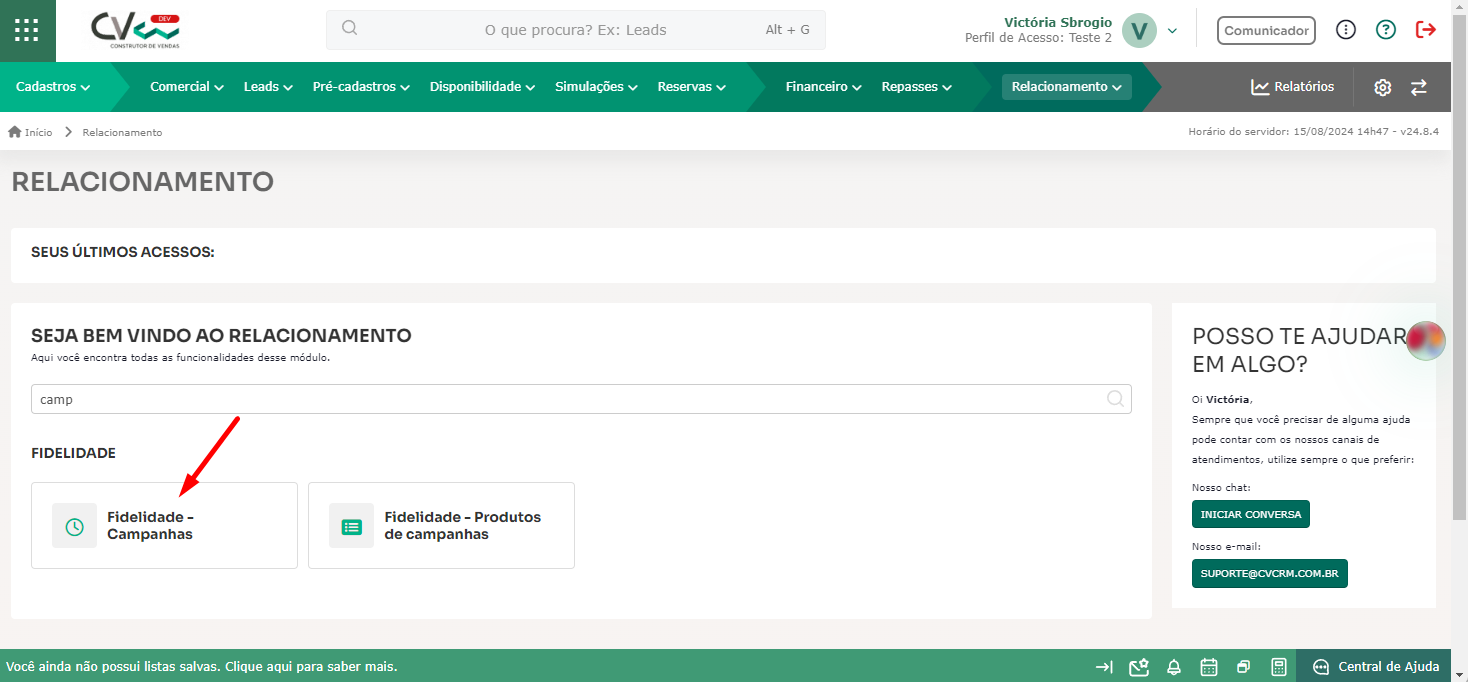The height and width of the screenshot is (682, 1468).
Task: Open the starred mail icon in footer
Action: (1138, 667)
